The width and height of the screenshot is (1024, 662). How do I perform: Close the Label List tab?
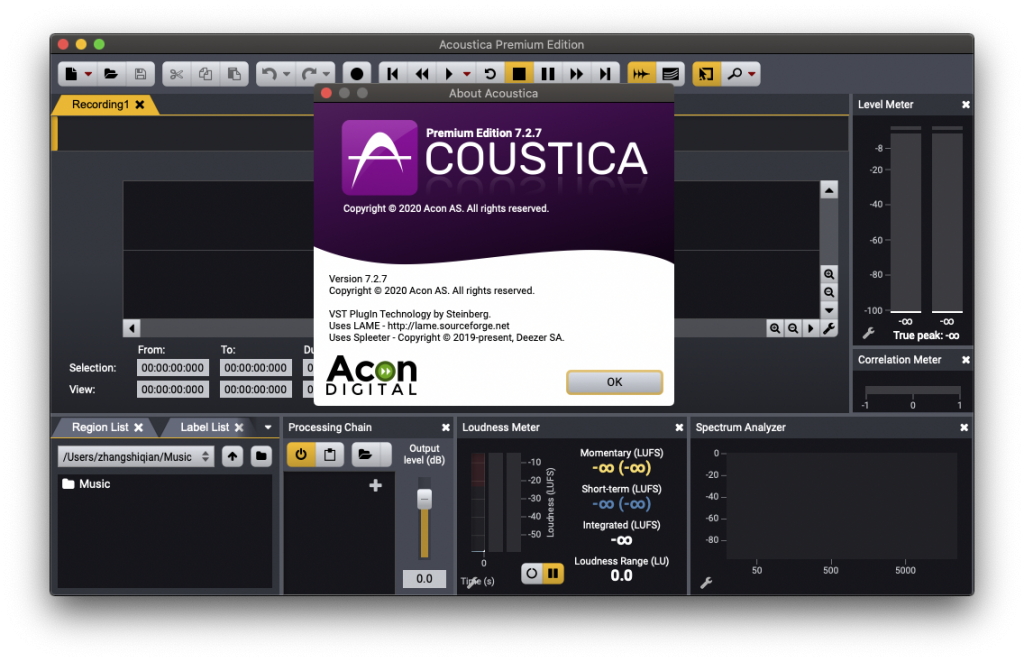pyautogui.click(x=239, y=427)
